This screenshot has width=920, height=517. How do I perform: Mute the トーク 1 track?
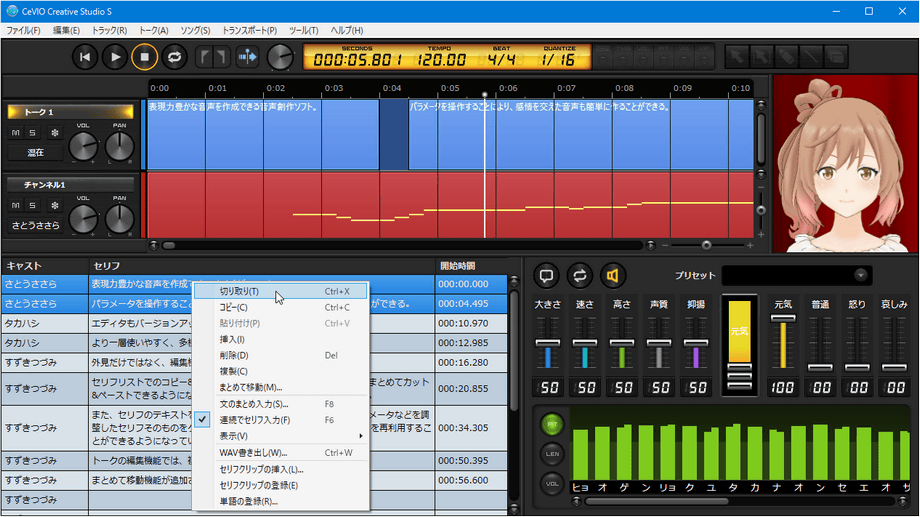[16, 132]
